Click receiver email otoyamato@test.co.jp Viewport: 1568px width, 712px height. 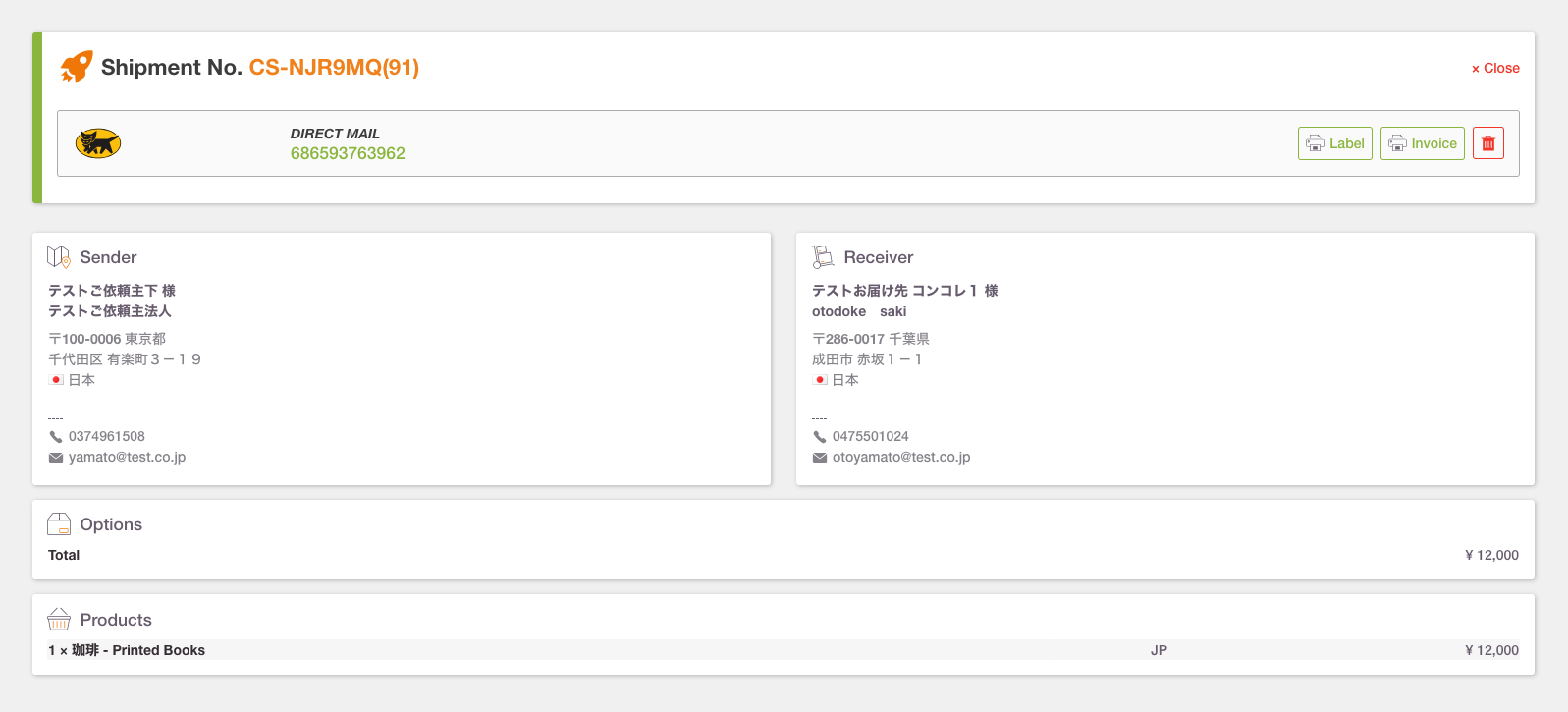pyautogui.click(x=901, y=457)
